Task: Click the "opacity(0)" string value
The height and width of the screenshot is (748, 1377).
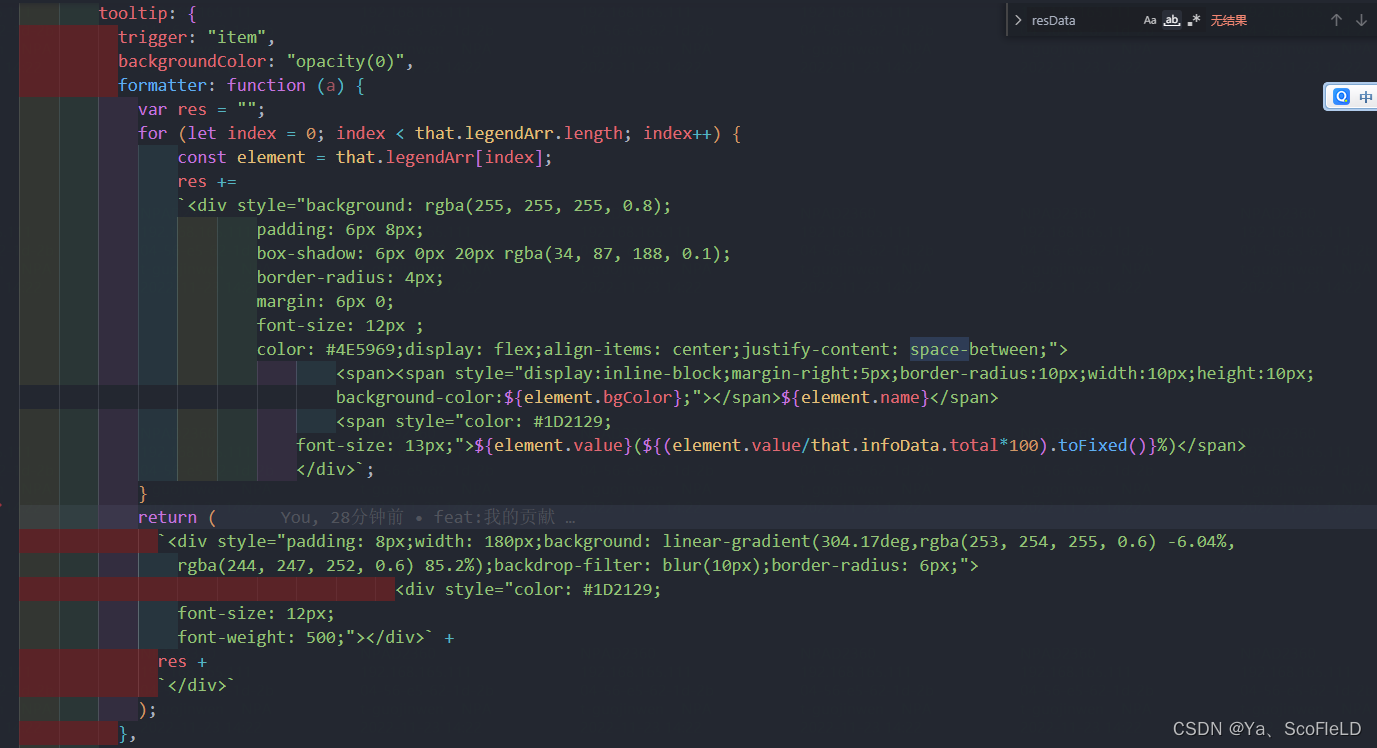Action: tap(346, 61)
